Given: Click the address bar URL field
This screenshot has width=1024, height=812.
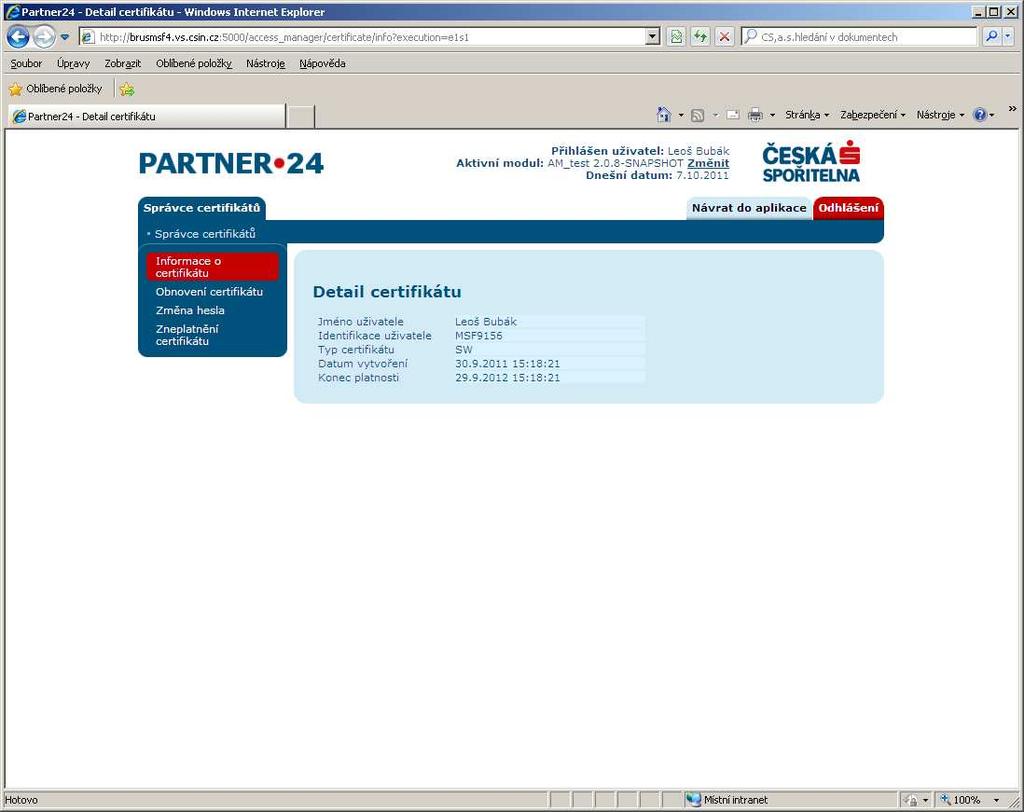Looking at the screenshot, I should [x=362, y=37].
